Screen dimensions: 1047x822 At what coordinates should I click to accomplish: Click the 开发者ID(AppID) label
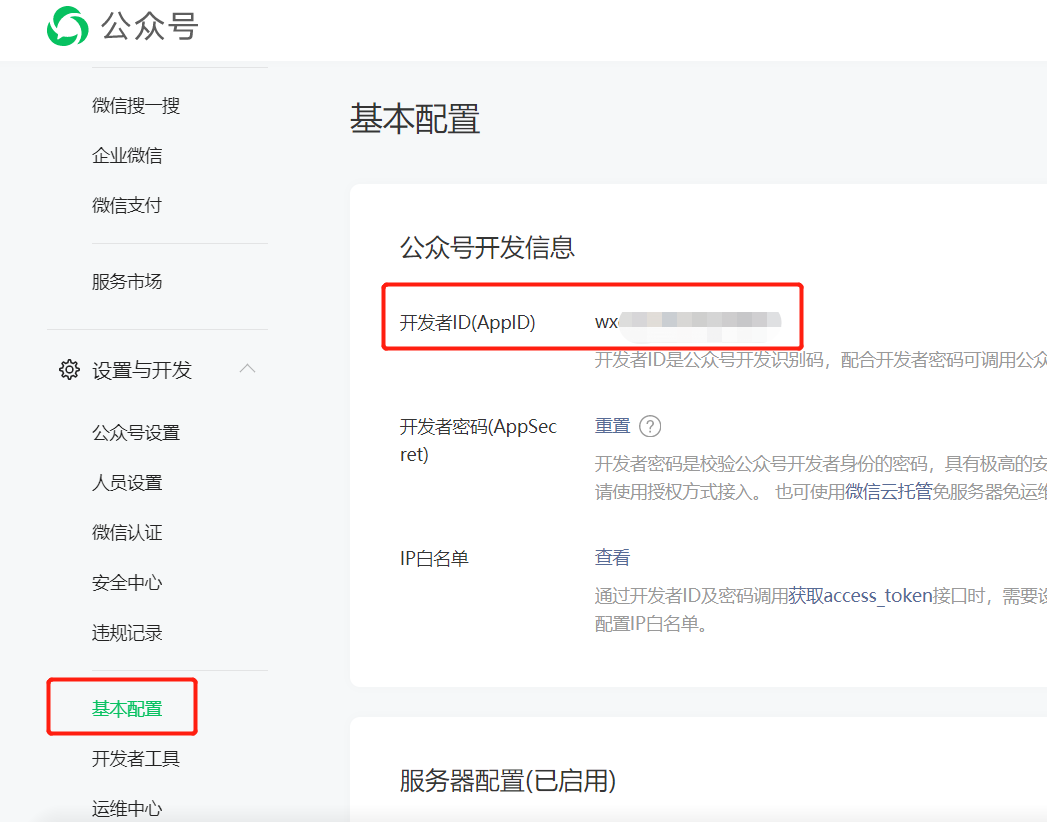coord(467,323)
